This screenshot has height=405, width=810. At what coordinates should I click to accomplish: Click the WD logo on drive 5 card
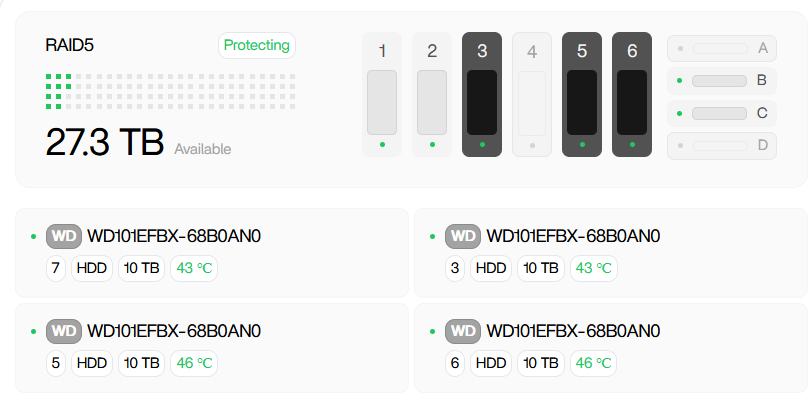[64, 331]
